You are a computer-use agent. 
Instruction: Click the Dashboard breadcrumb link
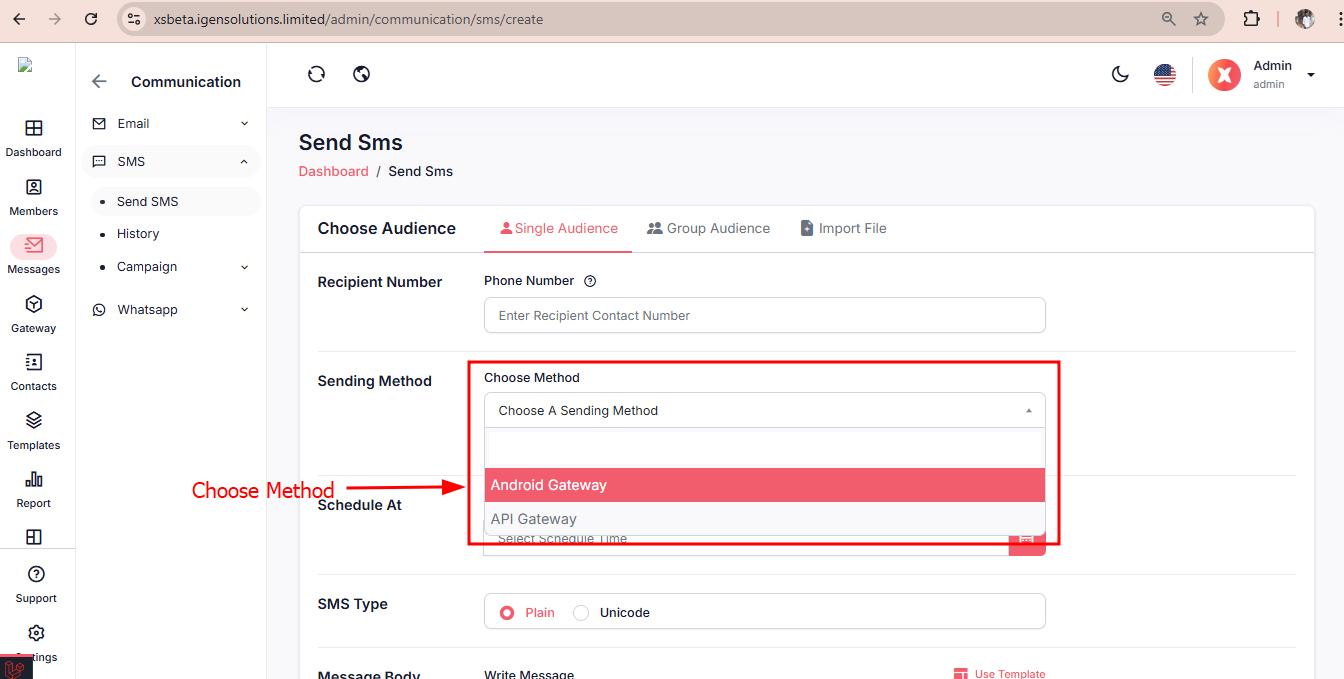coord(333,171)
